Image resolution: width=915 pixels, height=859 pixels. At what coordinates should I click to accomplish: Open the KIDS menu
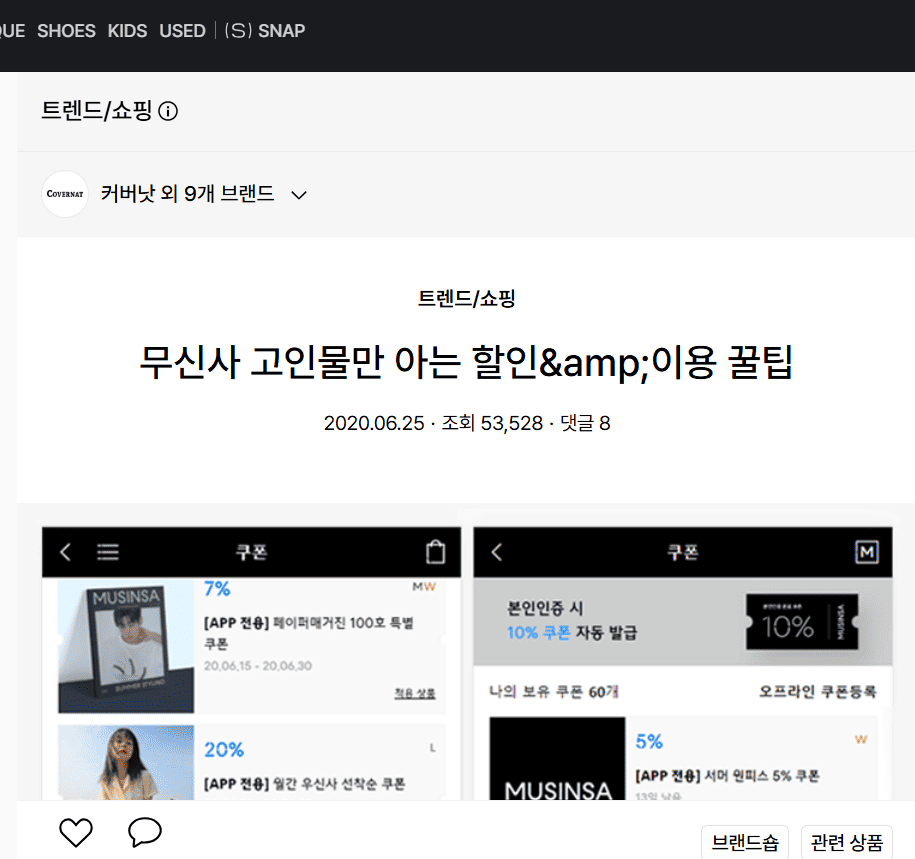pos(127,30)
